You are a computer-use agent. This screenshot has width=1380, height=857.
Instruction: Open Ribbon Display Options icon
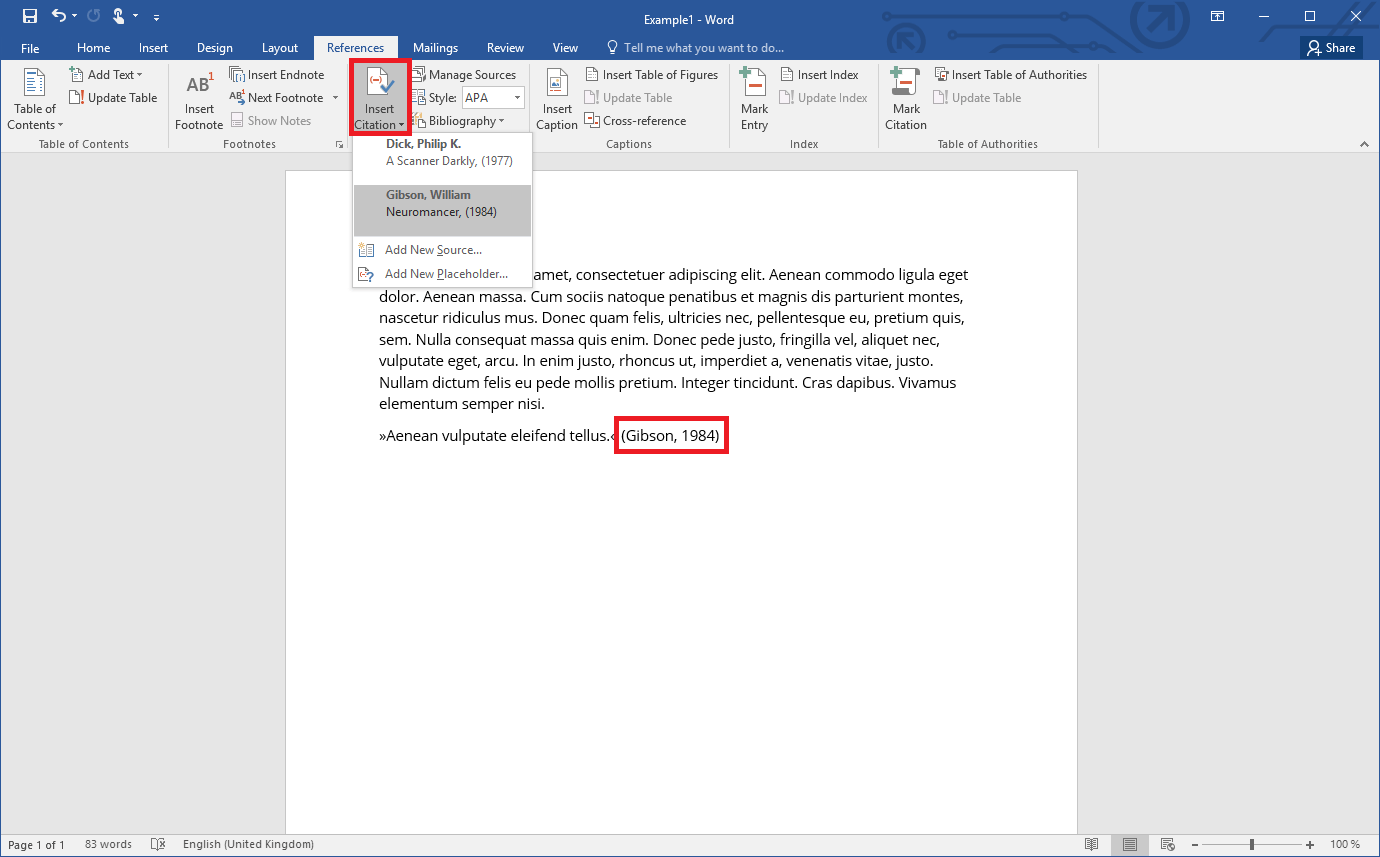[1218, 16]
